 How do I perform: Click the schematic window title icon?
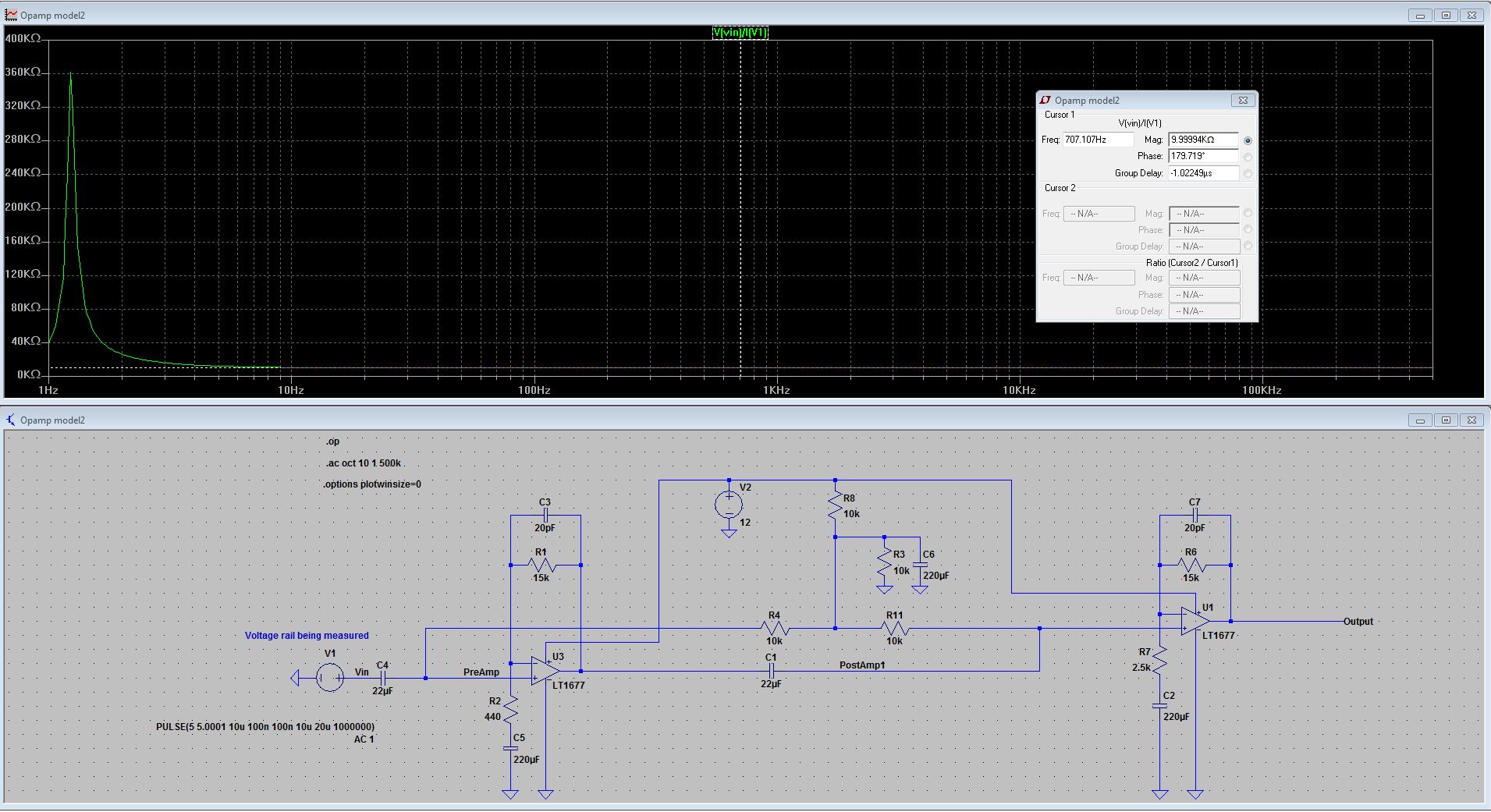tap(11, 420)
